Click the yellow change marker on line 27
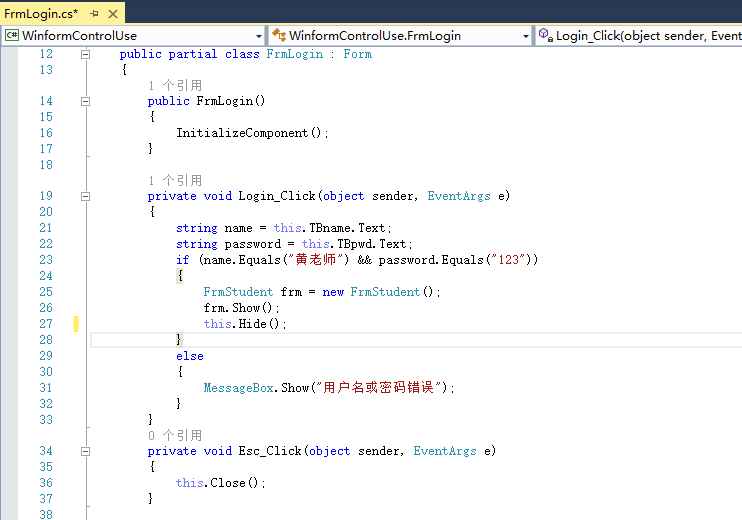742x520 pixels. [76, 324]
